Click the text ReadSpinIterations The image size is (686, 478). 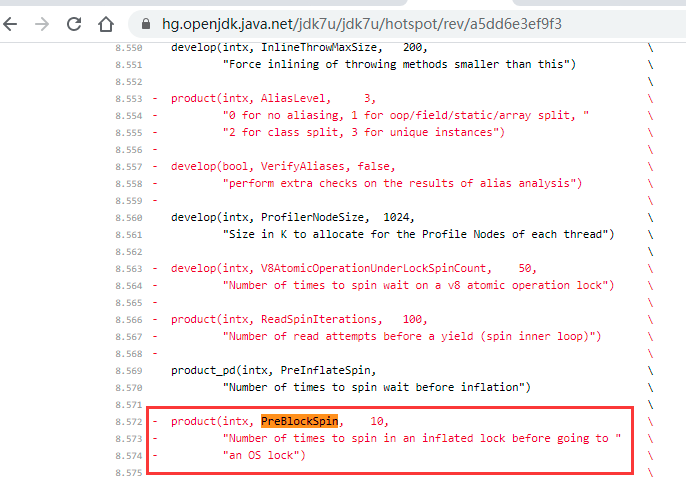coord(319,319)
